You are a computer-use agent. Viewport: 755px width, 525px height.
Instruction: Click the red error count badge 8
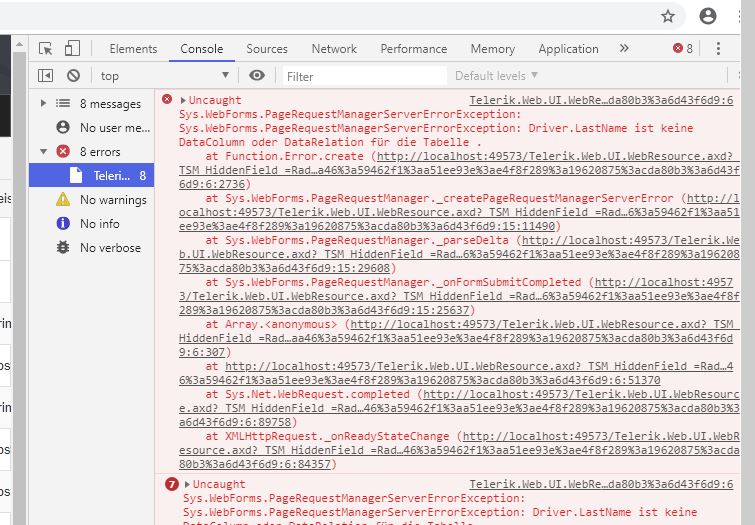tap(683, 48)
